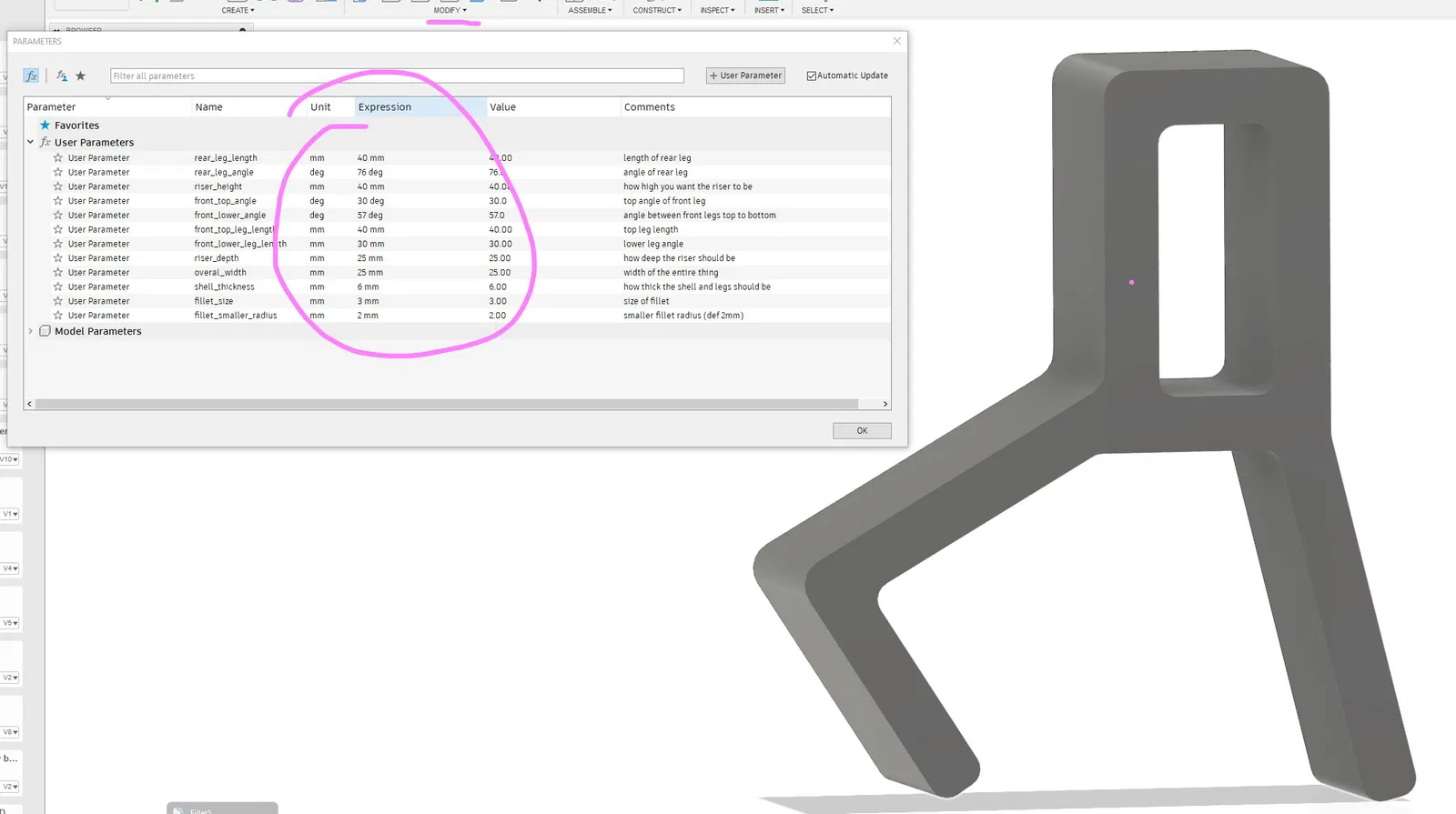Click comment 'width of the entire thing'
Viewport: 1456px width, 814px height.
pos(671,273)
